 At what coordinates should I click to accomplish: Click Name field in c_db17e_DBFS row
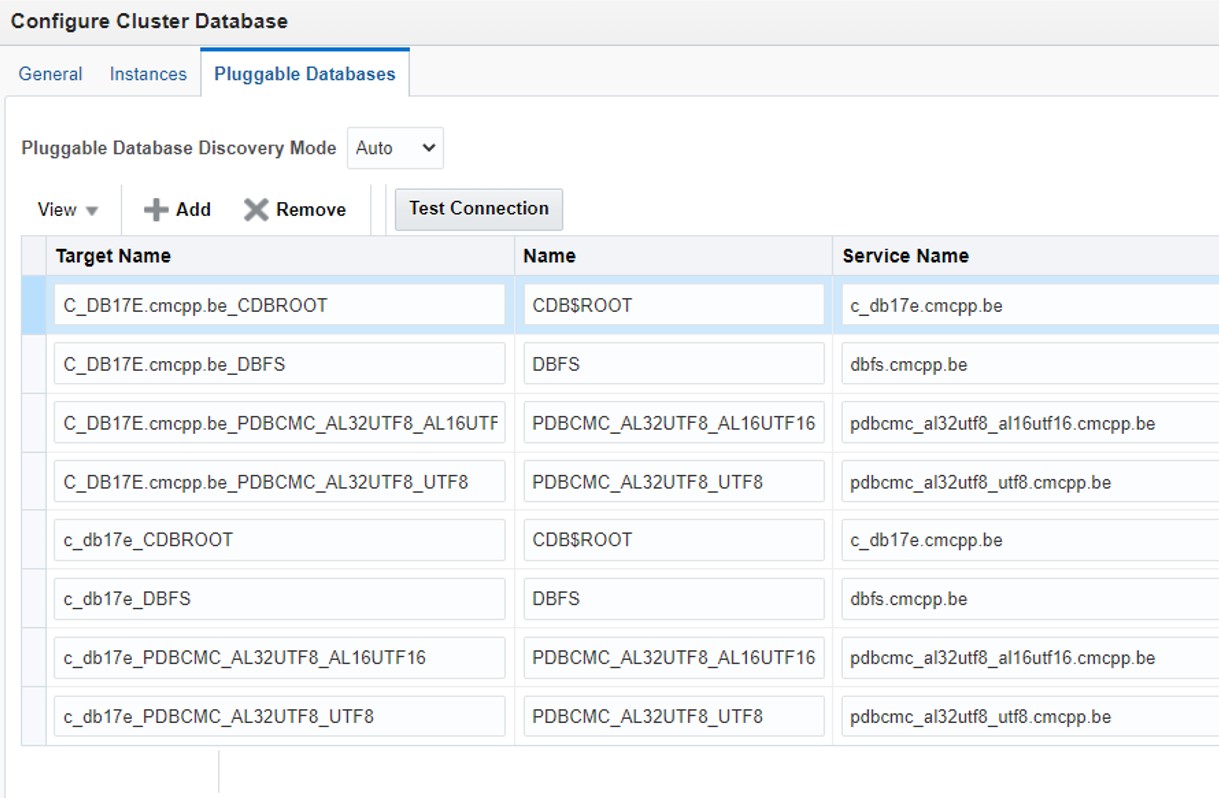[674, 599]
